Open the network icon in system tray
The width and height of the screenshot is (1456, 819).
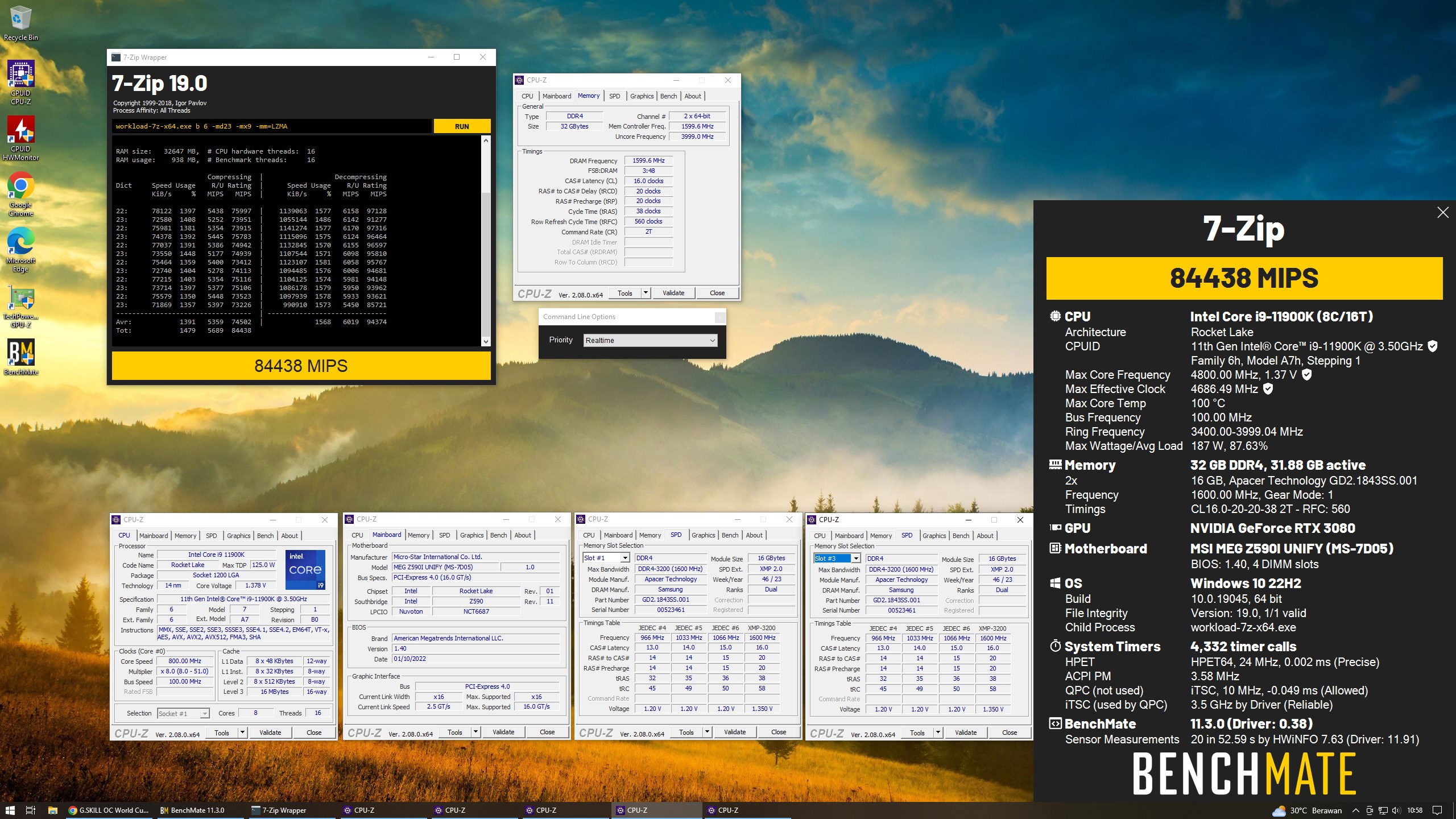pyautogui.click(x=1383, y=810)
